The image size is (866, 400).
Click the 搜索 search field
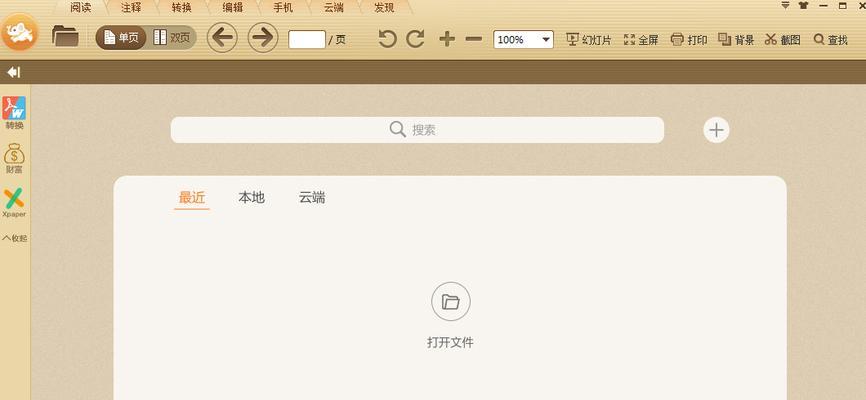(417, 130)
